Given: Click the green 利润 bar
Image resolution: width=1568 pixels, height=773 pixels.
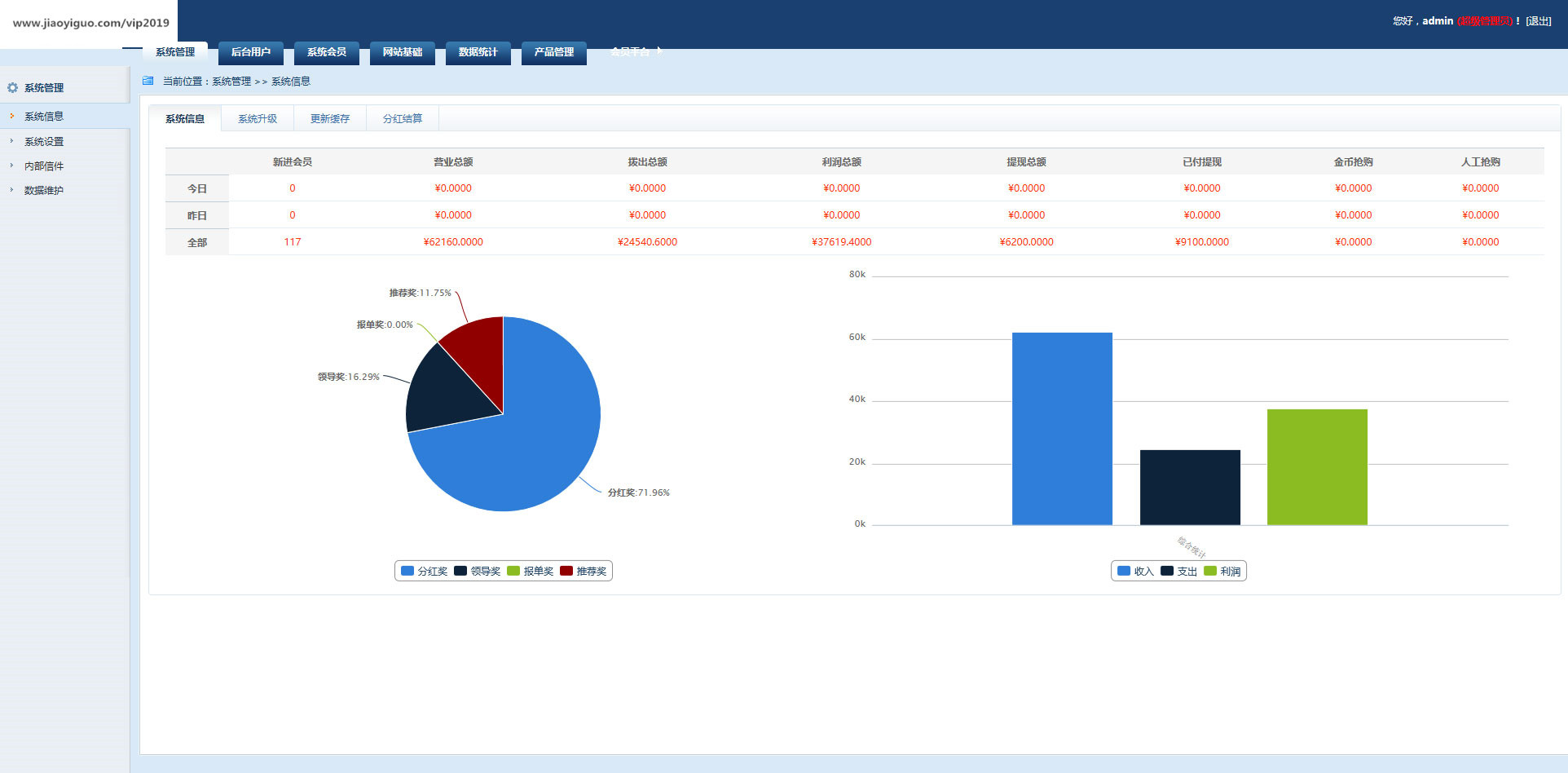Looking at the screenshot, I should click(x=1317, y=467).
